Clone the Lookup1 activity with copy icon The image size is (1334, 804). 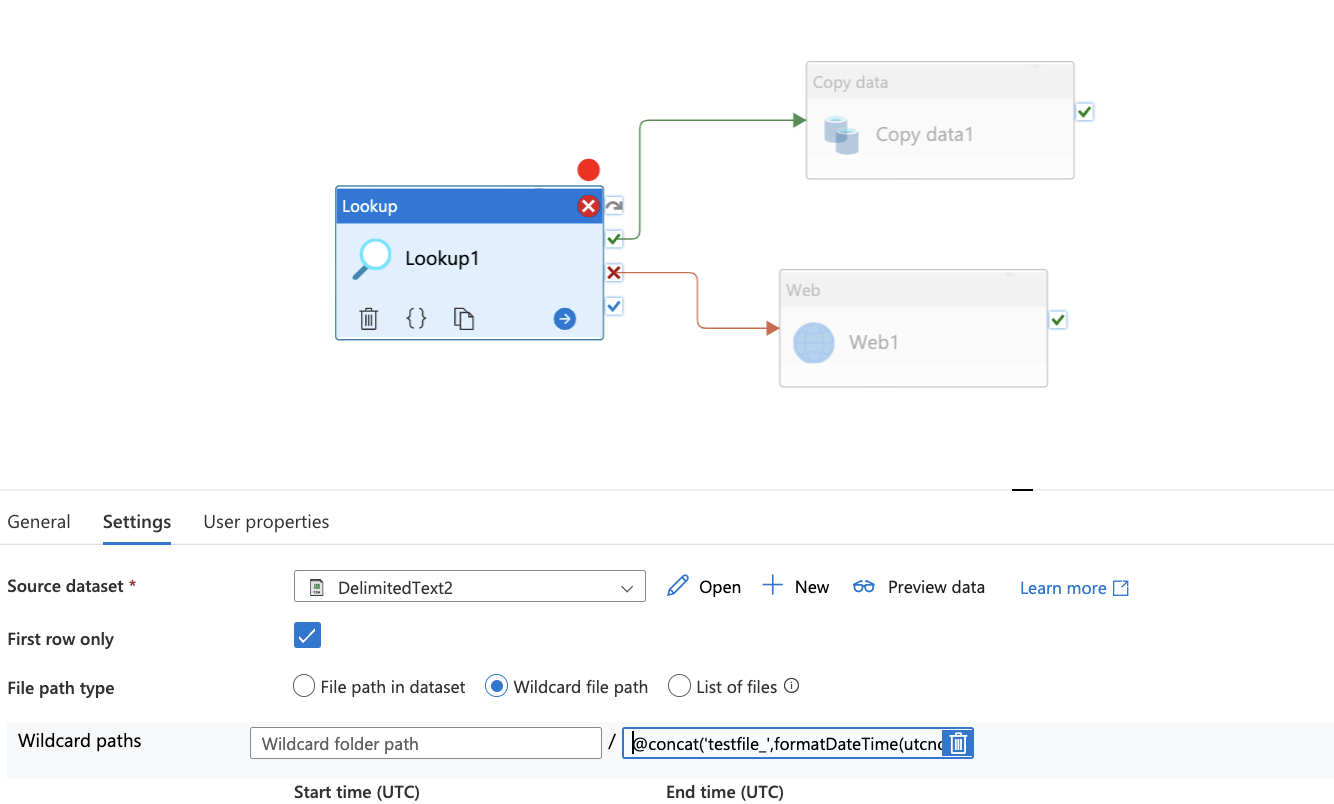[x=464, y=319]
